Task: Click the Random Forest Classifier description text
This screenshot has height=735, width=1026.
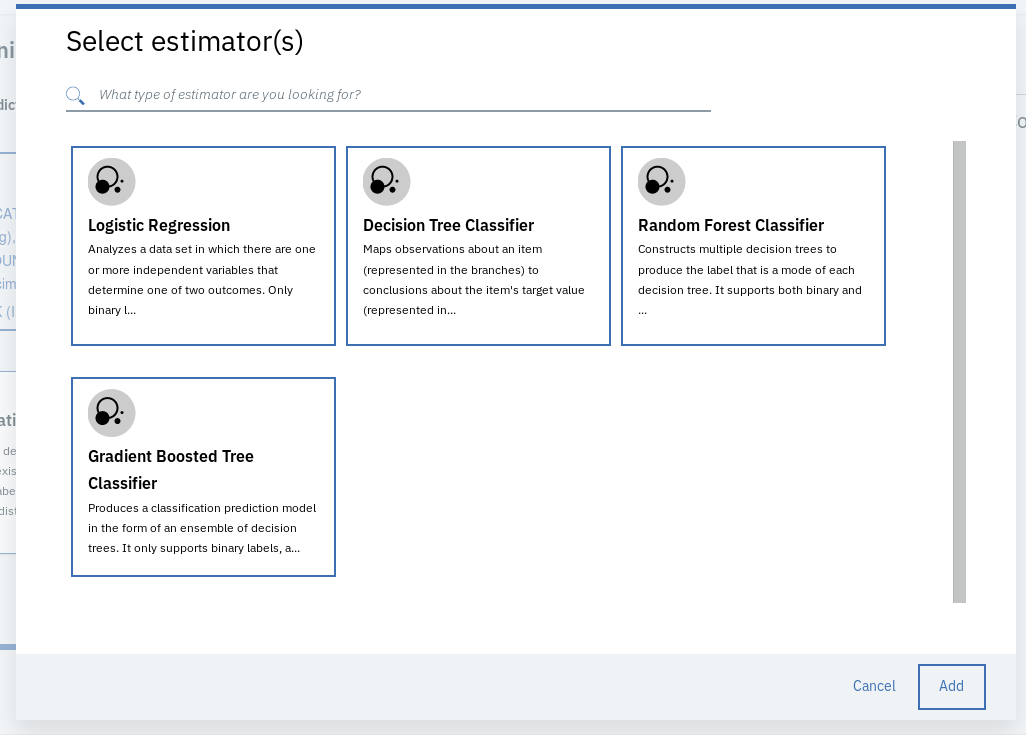Action: 750,279
